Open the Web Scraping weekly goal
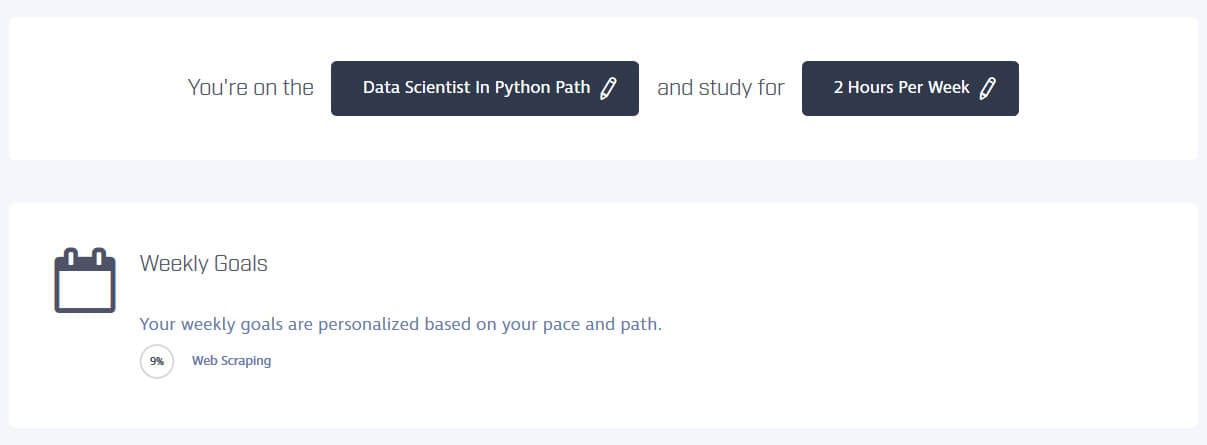 [x=231, y=361]
